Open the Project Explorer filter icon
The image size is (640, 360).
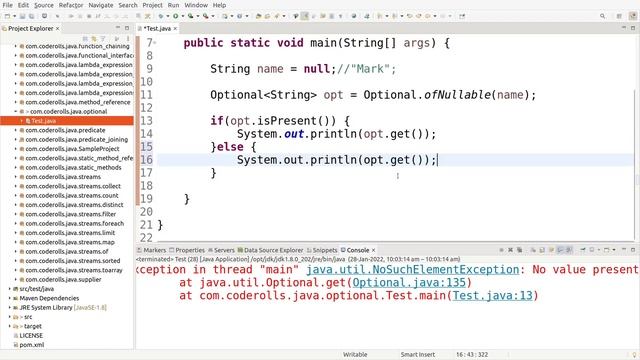click(x=103, y=38)
